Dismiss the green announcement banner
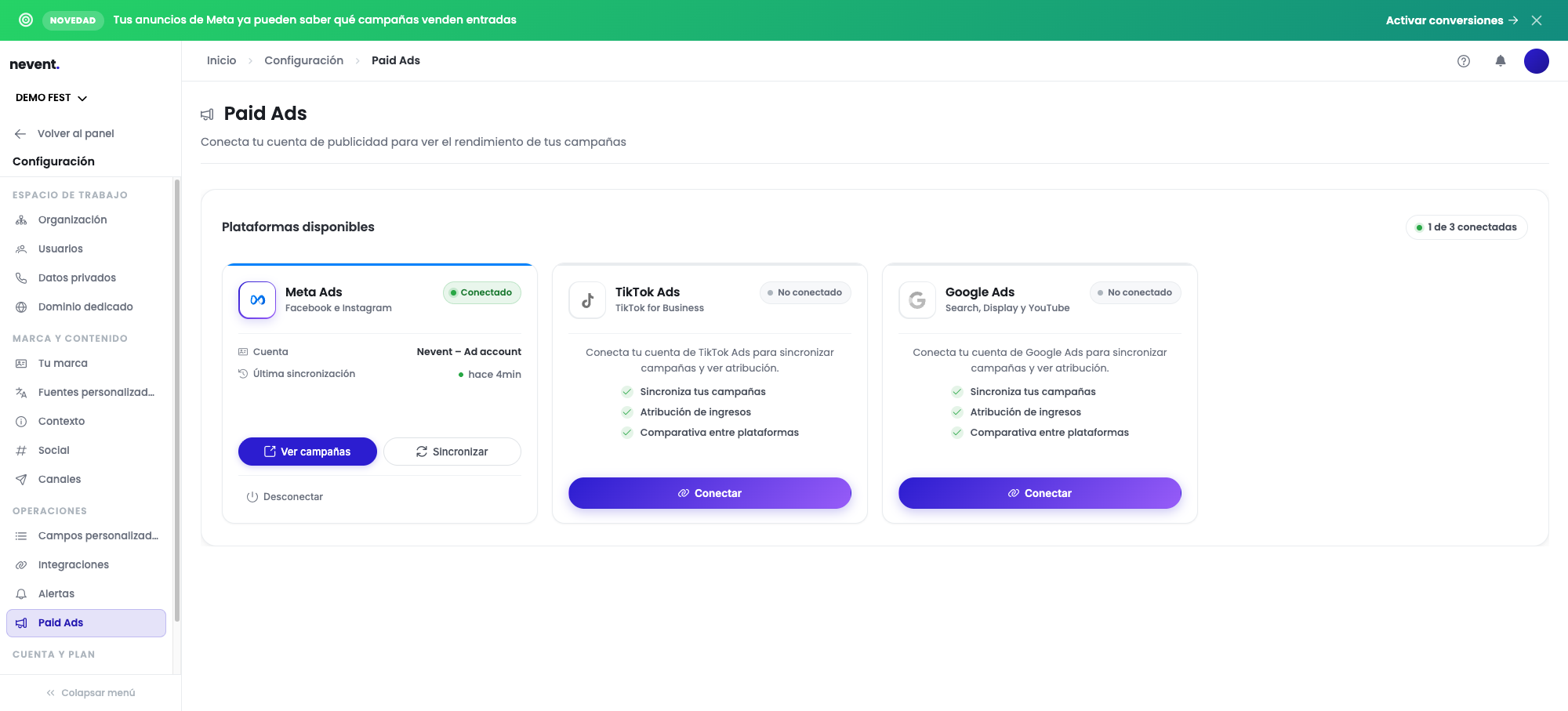1568x711 pixels. 1537,20
